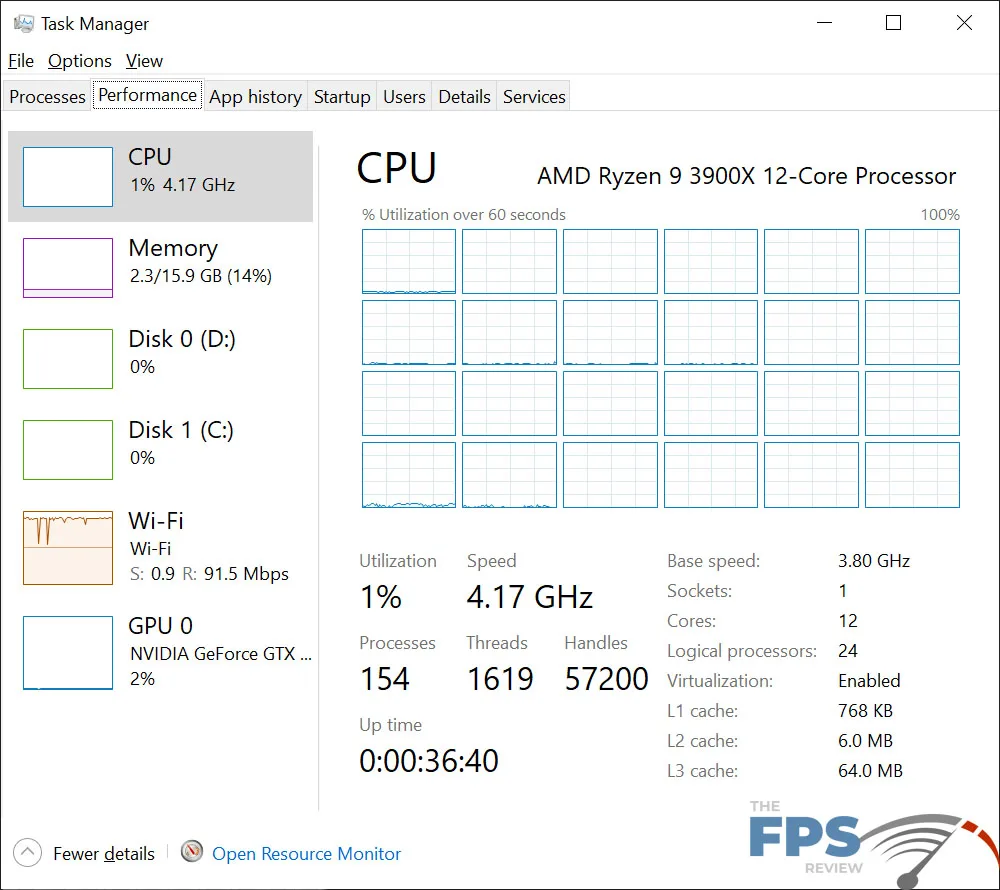This screenshot has width=1000, height=890.
Task: Click the first logical processor utilization graph
Action: coord(409,261)
